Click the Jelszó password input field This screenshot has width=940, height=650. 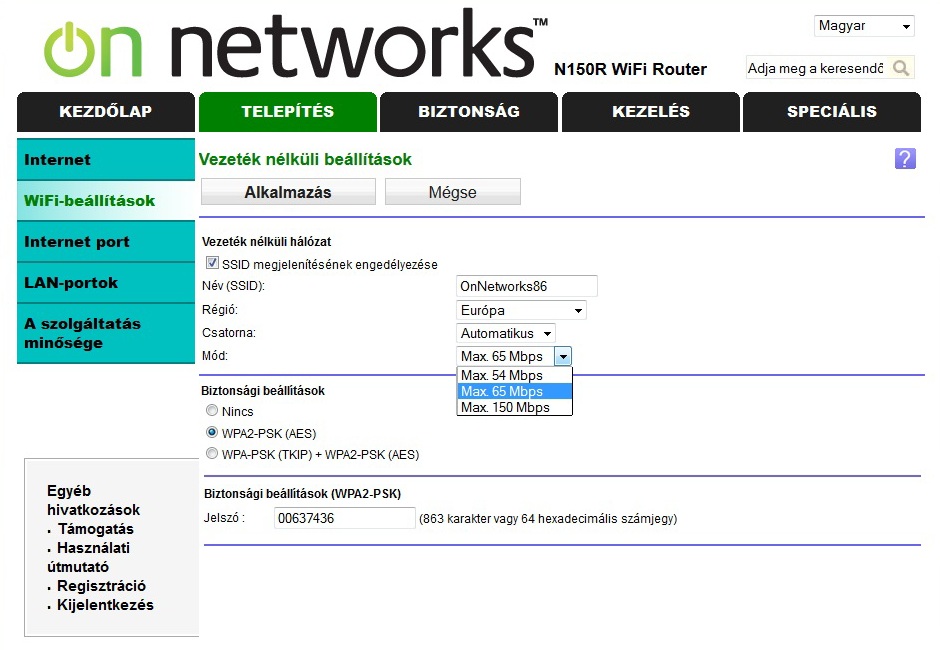point(345,518)
